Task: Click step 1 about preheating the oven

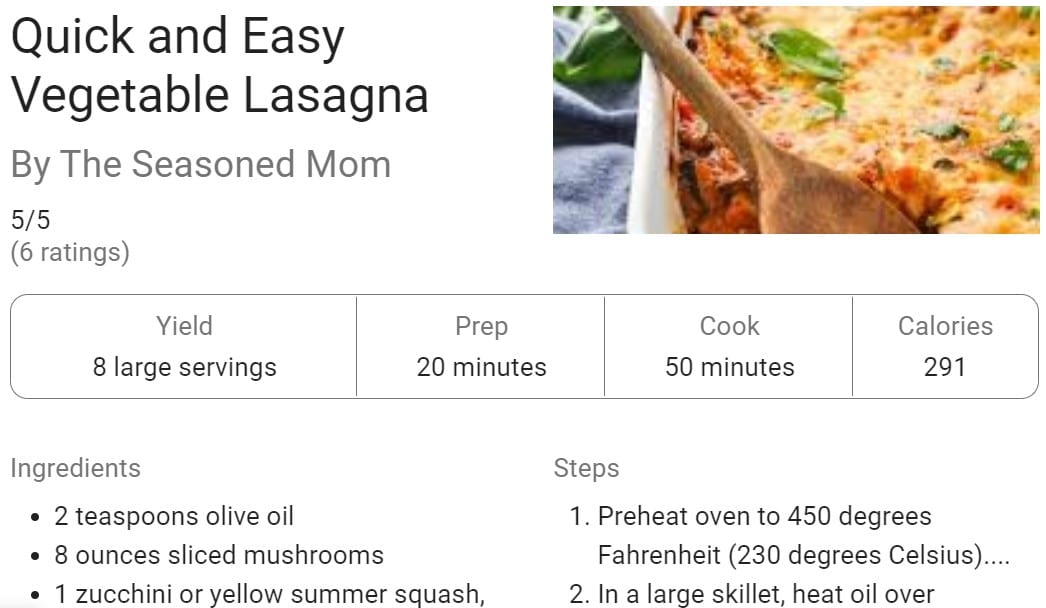Action: [764, 535]
